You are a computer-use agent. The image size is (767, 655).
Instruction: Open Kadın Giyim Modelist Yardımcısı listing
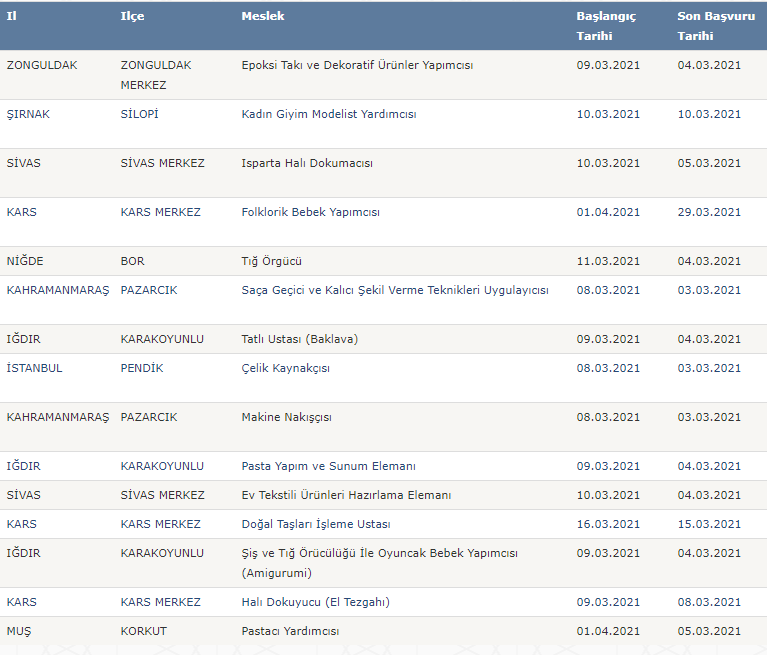coord(329,114)
